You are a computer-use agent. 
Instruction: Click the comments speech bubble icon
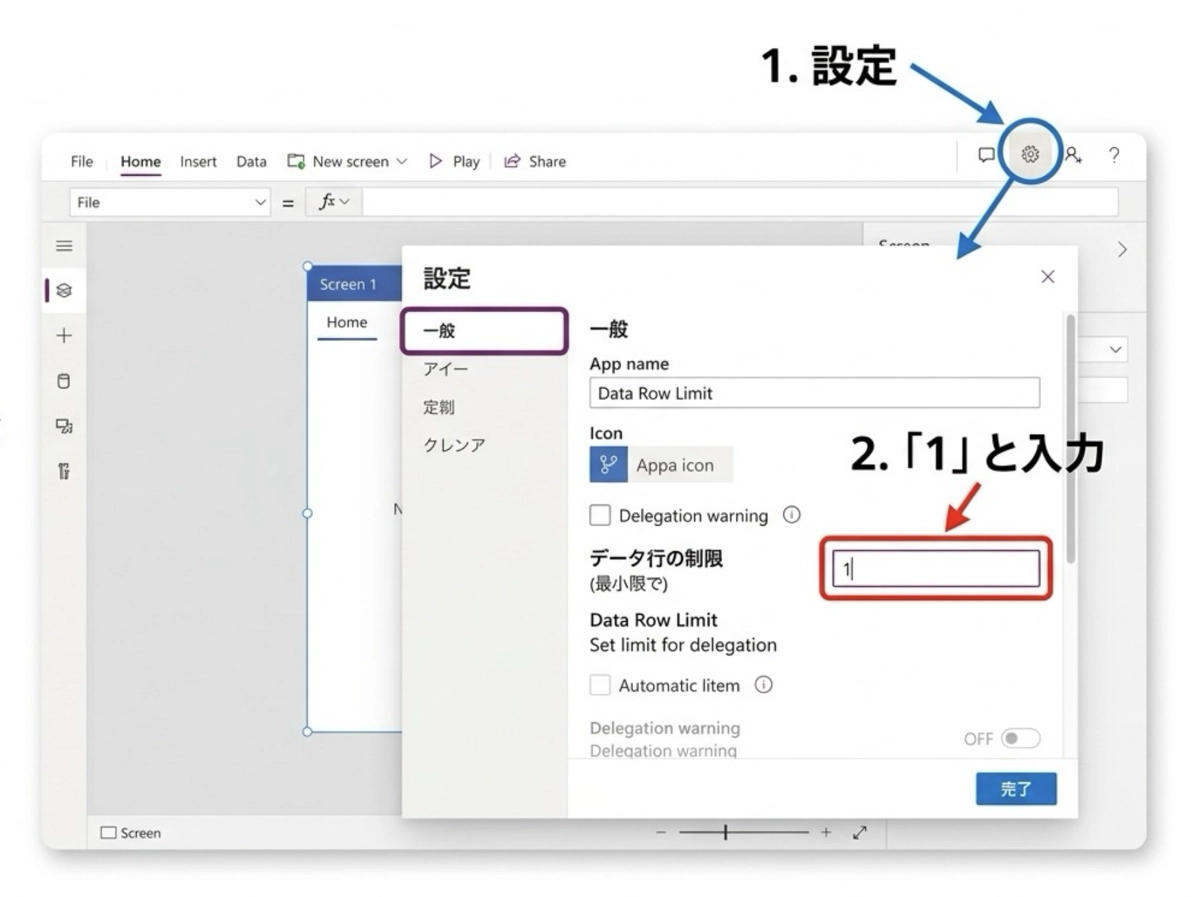tap(986, 155)
